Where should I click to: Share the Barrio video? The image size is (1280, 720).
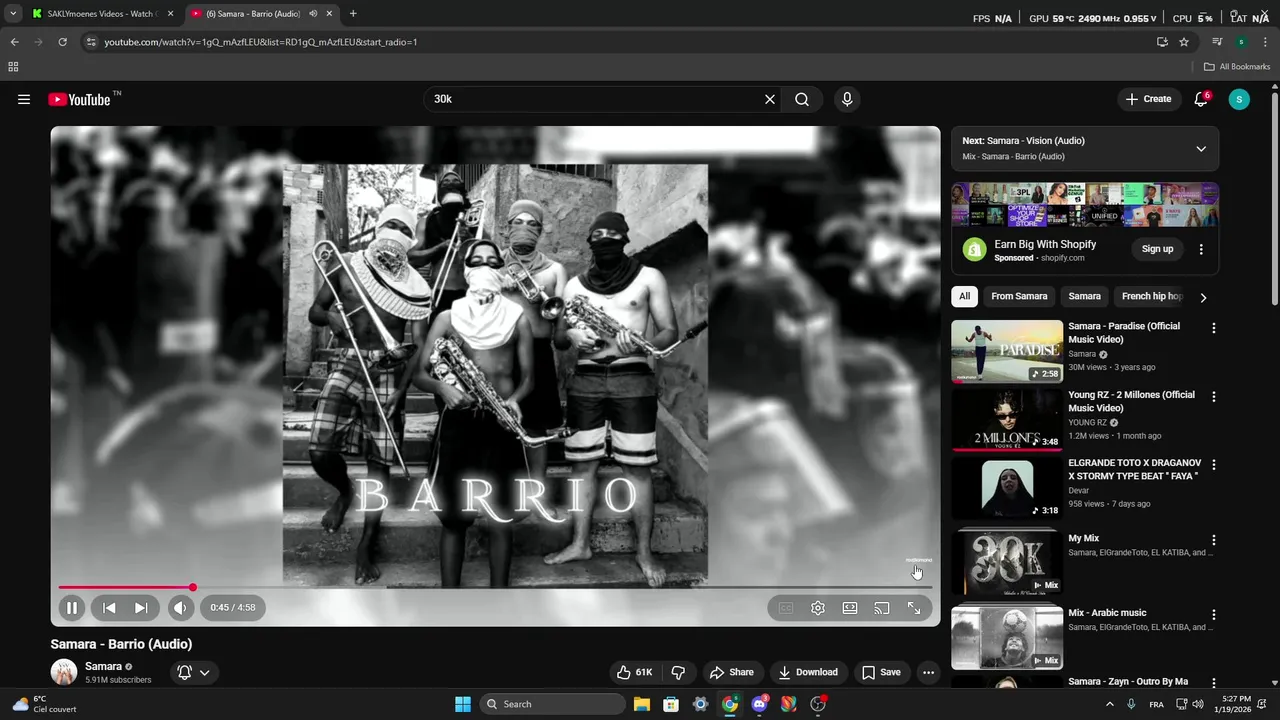pos(731,672)
